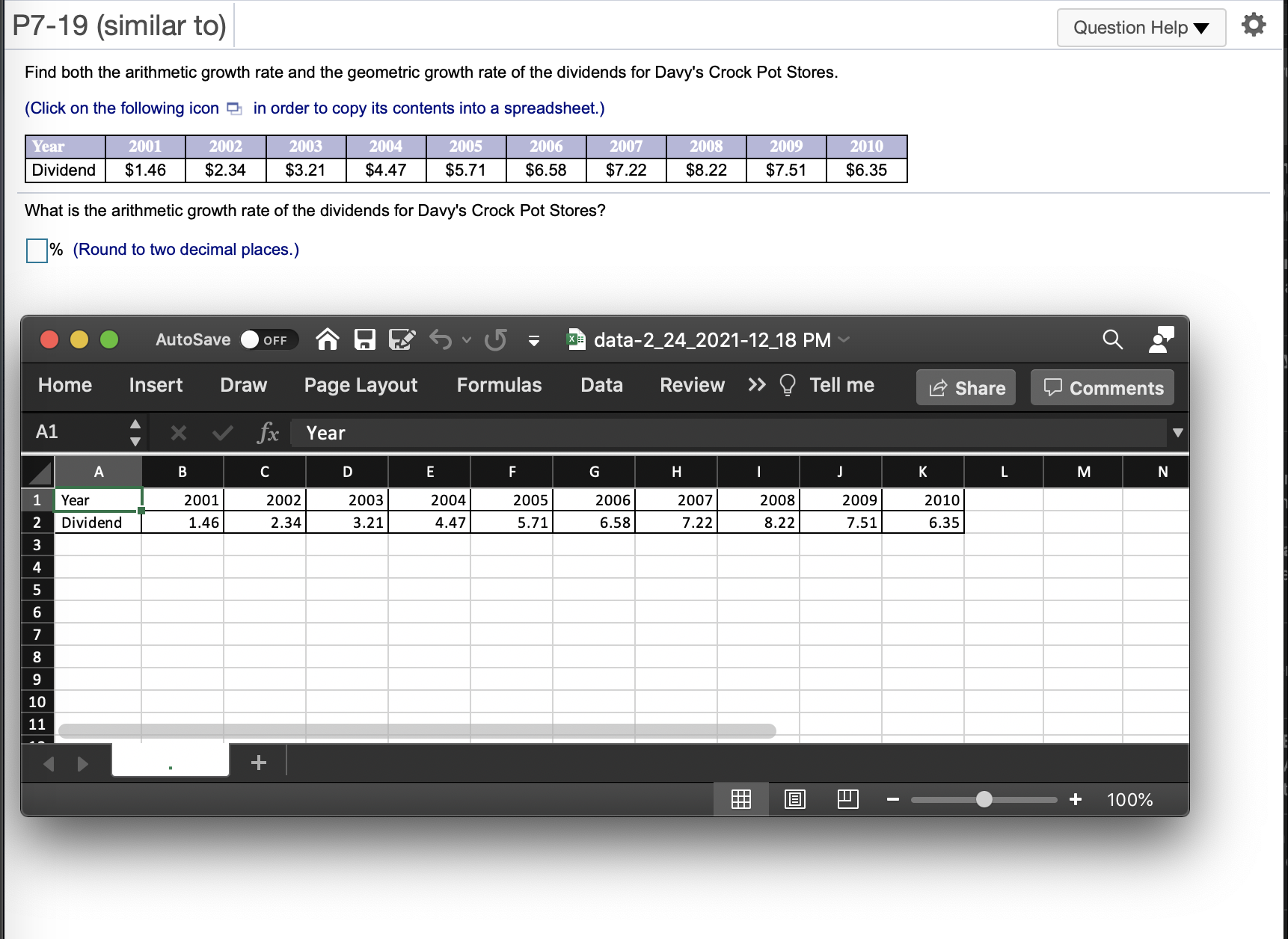Click the Tell me search field
The height and width of the screenshot is (939, 1288).
tap(842, 385)
